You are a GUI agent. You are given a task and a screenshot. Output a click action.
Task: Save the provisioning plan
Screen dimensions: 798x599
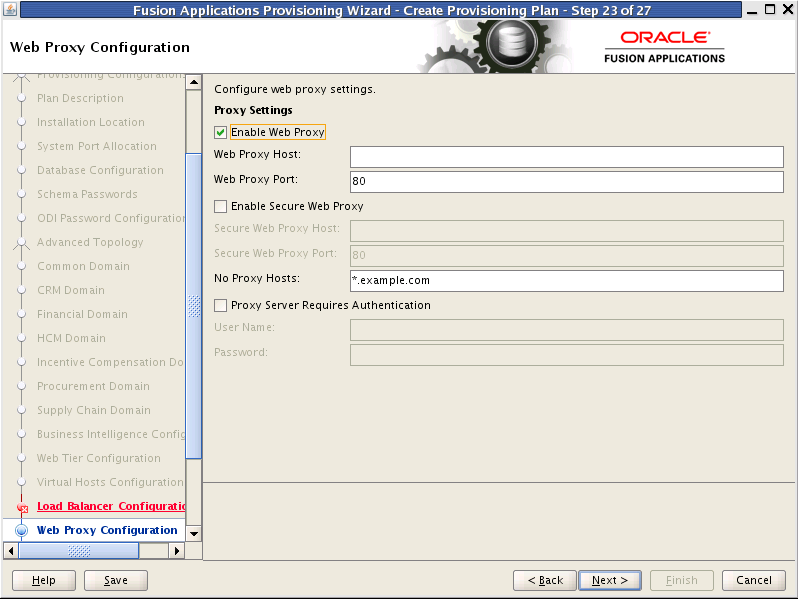click(116, 580)
